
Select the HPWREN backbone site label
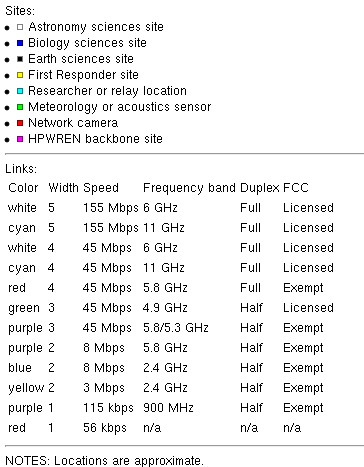pyautogui.click(x=95, y=139)
